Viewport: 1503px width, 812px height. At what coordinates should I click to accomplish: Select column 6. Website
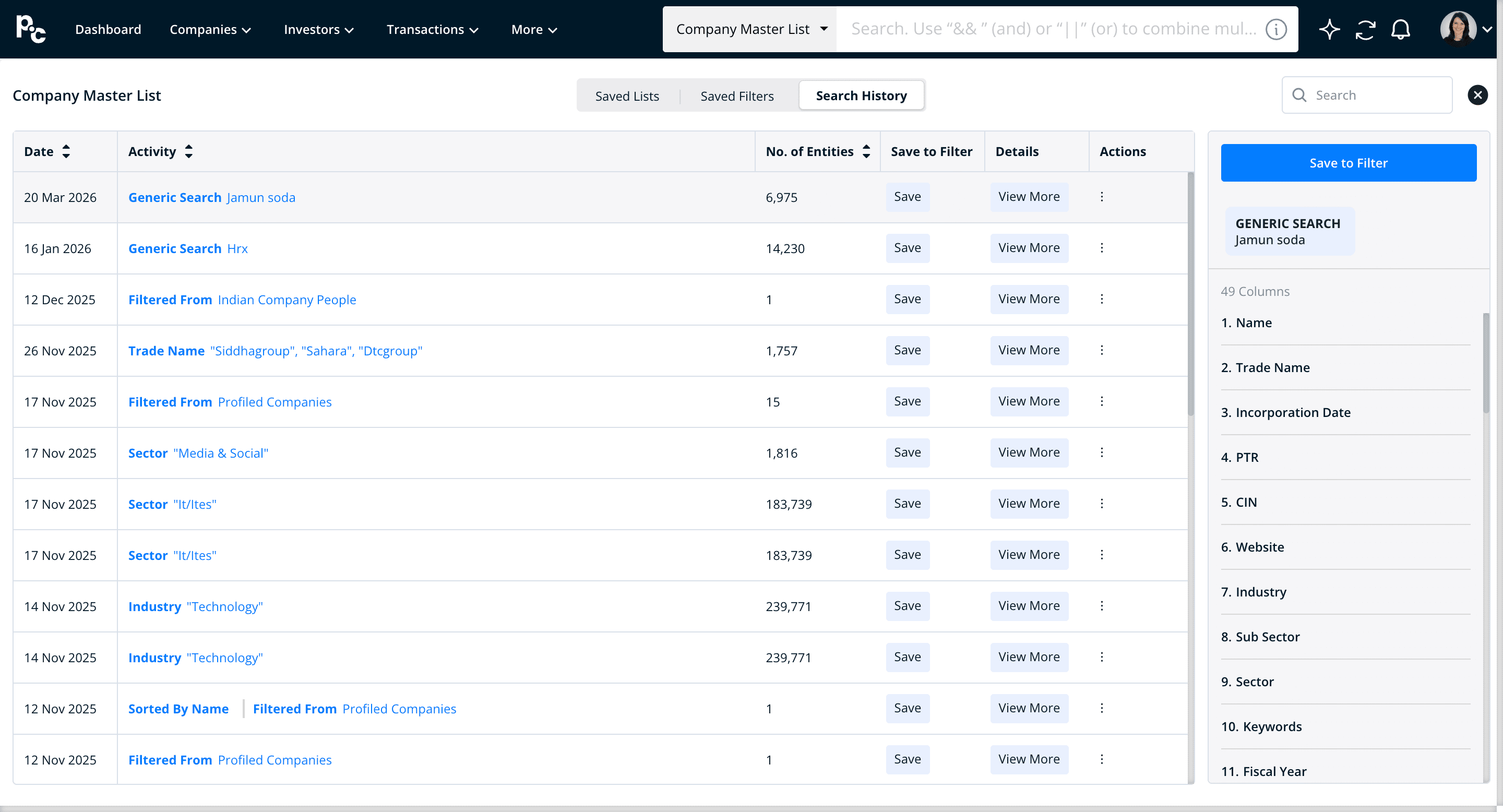pos(1252,547)
